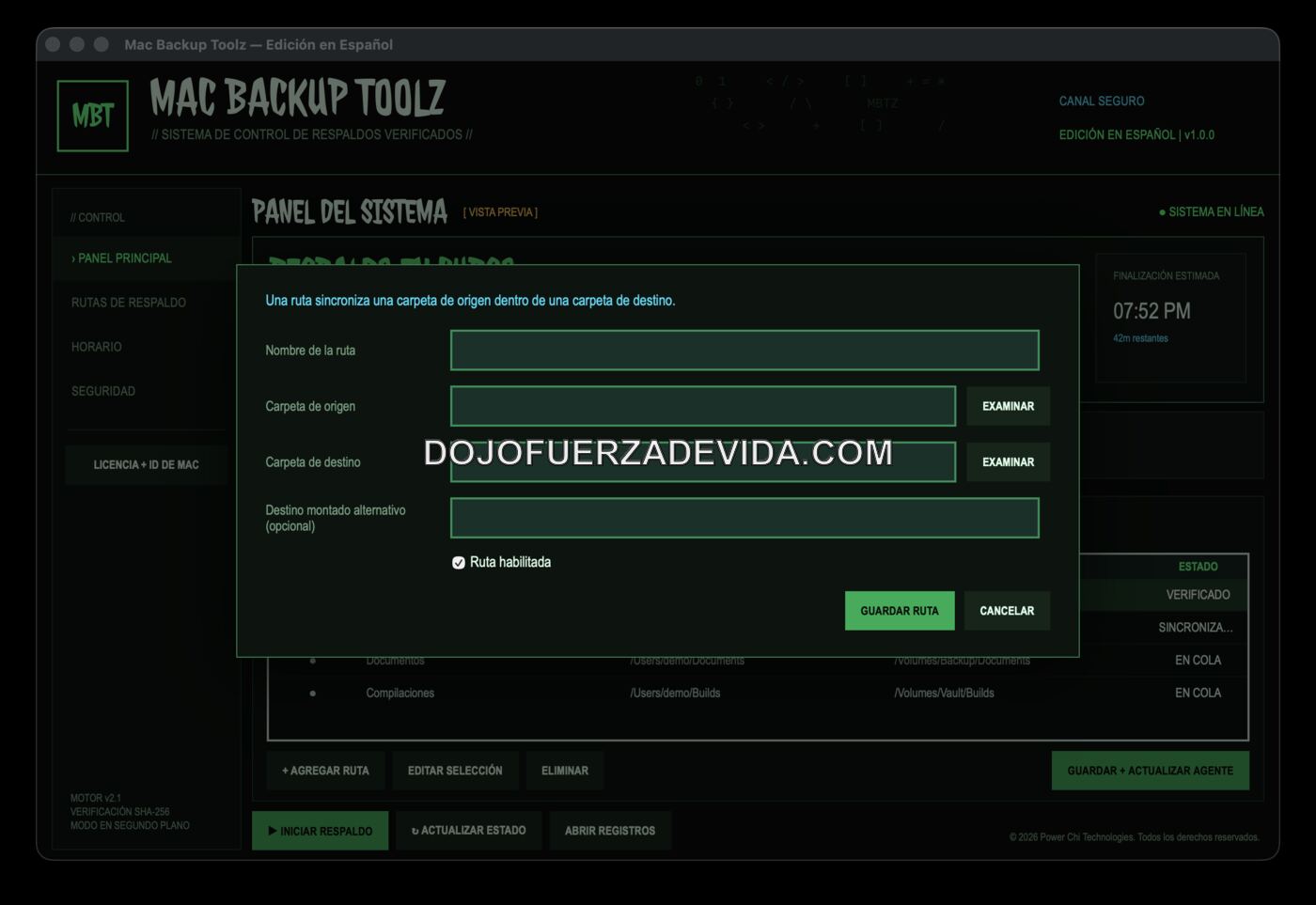1316x905 pixels.
Task: Start backup with Iniciar Respaldo play button
Action: point(320,831)
